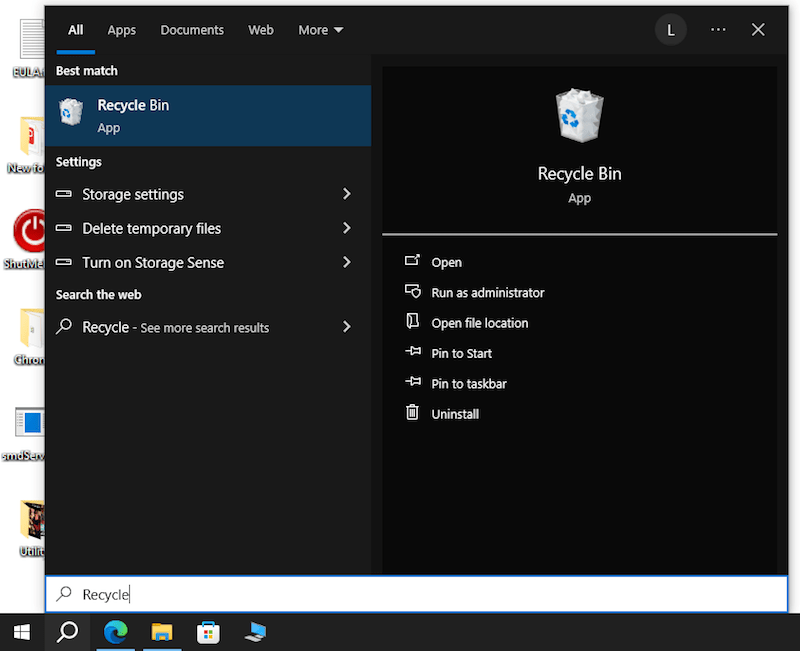The image size is (800, 651).
Task: Click inside the search text box
Action: (300, 594)
